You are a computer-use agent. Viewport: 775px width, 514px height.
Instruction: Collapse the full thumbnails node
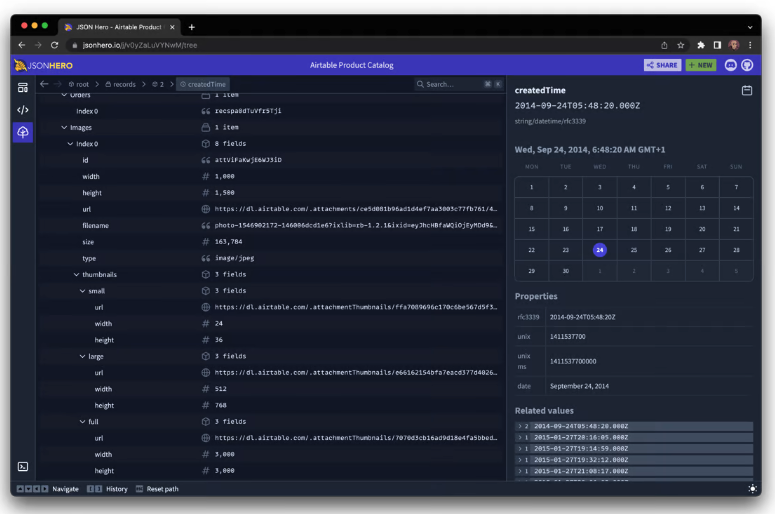[x=83, y=422]
